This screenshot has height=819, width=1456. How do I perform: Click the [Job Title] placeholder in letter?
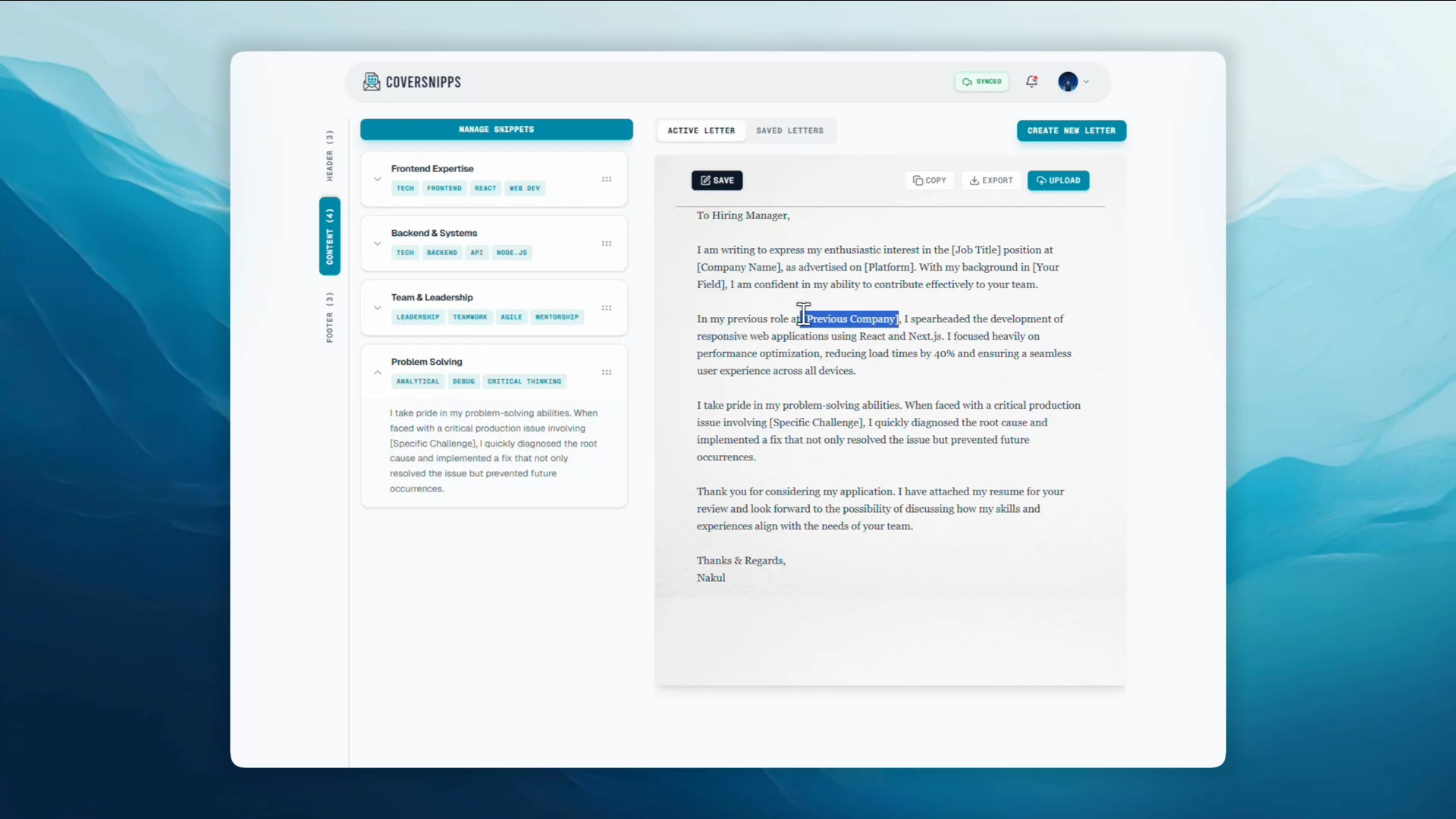click(x=976, y=249)
